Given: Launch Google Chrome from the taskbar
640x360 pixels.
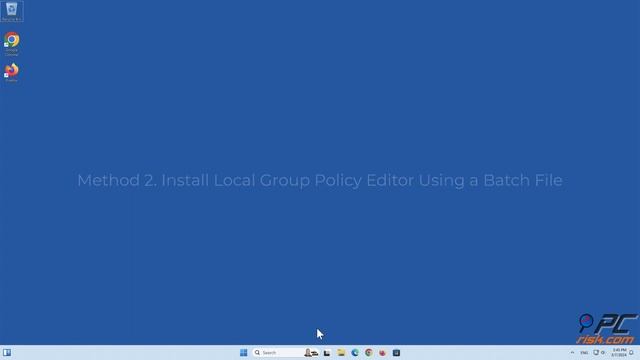Looking at the screenshot, I should coord(369,353).
